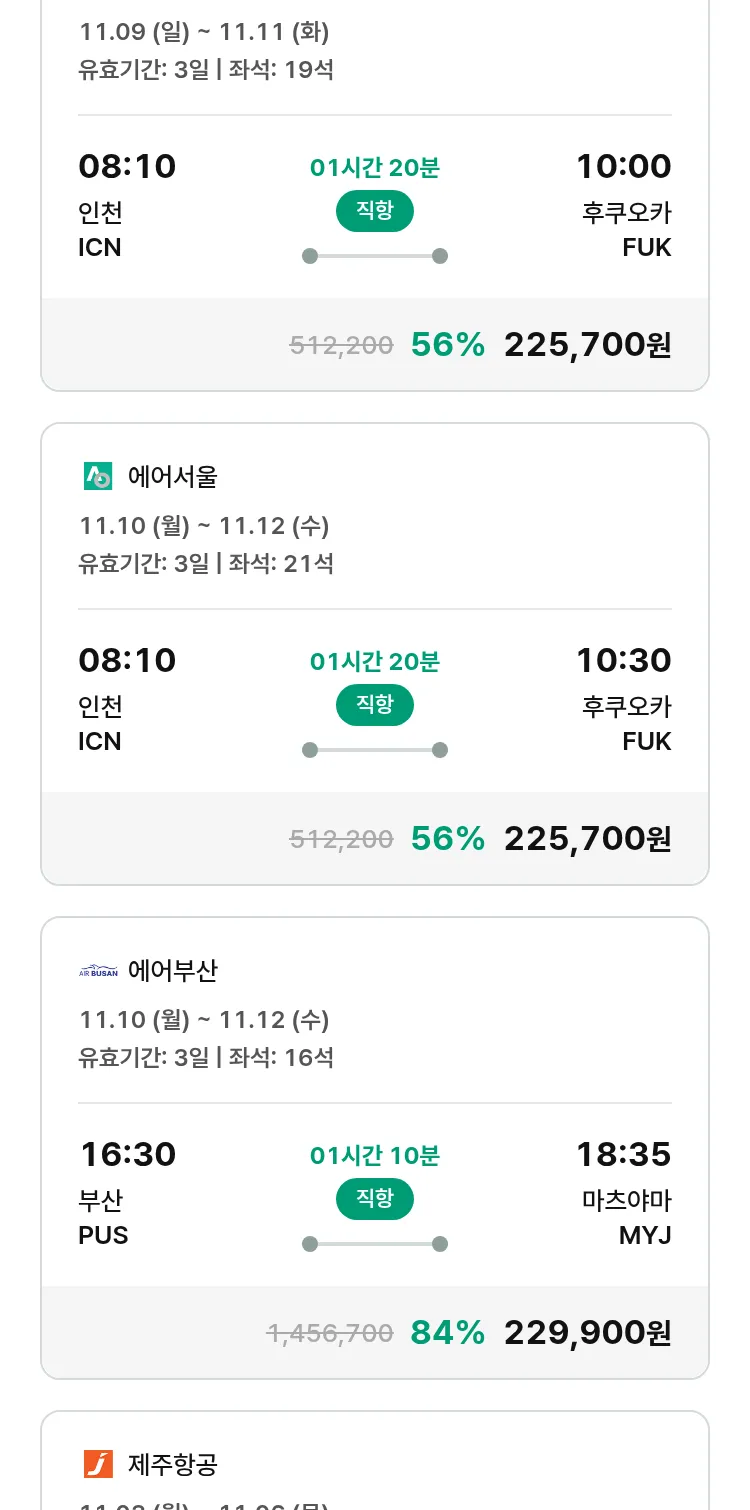
Task: Tap the 직항 badge on the Air Seoul flight
Action: [374, 705]
